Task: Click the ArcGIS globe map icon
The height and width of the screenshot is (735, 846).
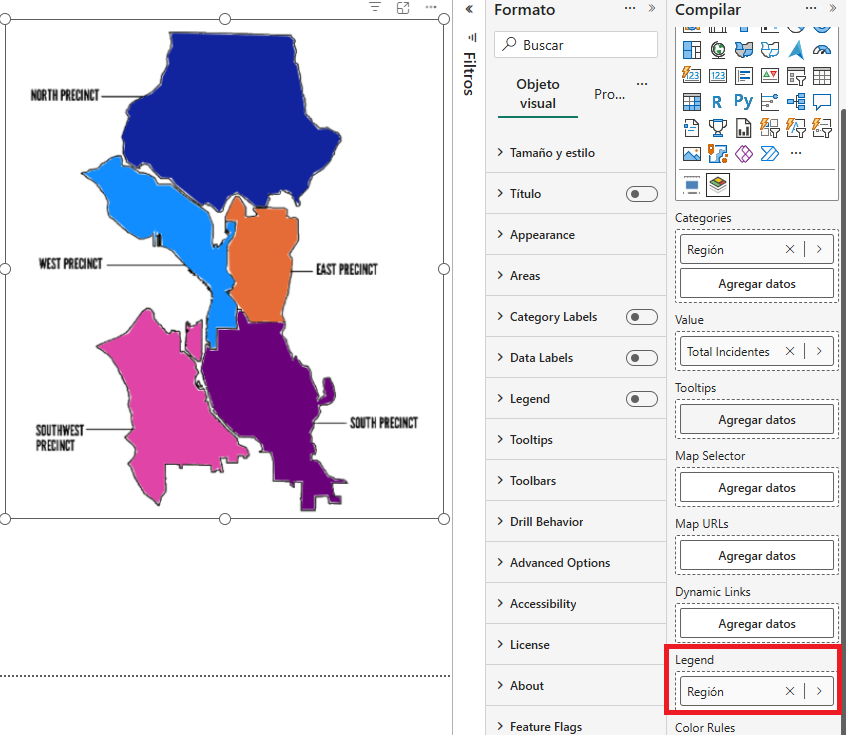Action: tap(717, 49)
